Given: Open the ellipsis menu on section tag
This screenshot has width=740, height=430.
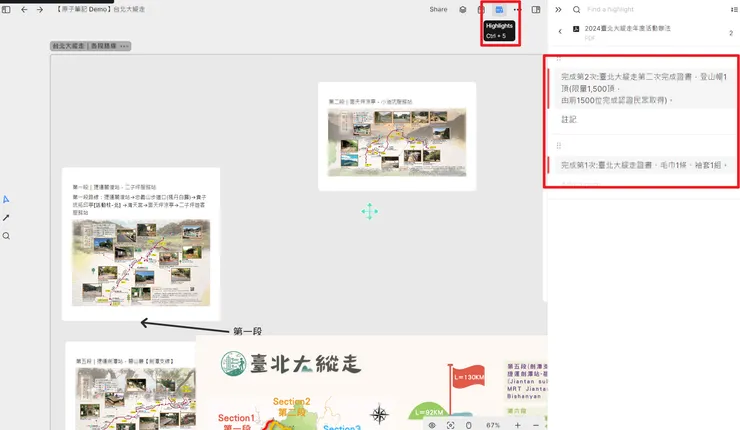Looking at the screenshot, I should tap(124, 46).
